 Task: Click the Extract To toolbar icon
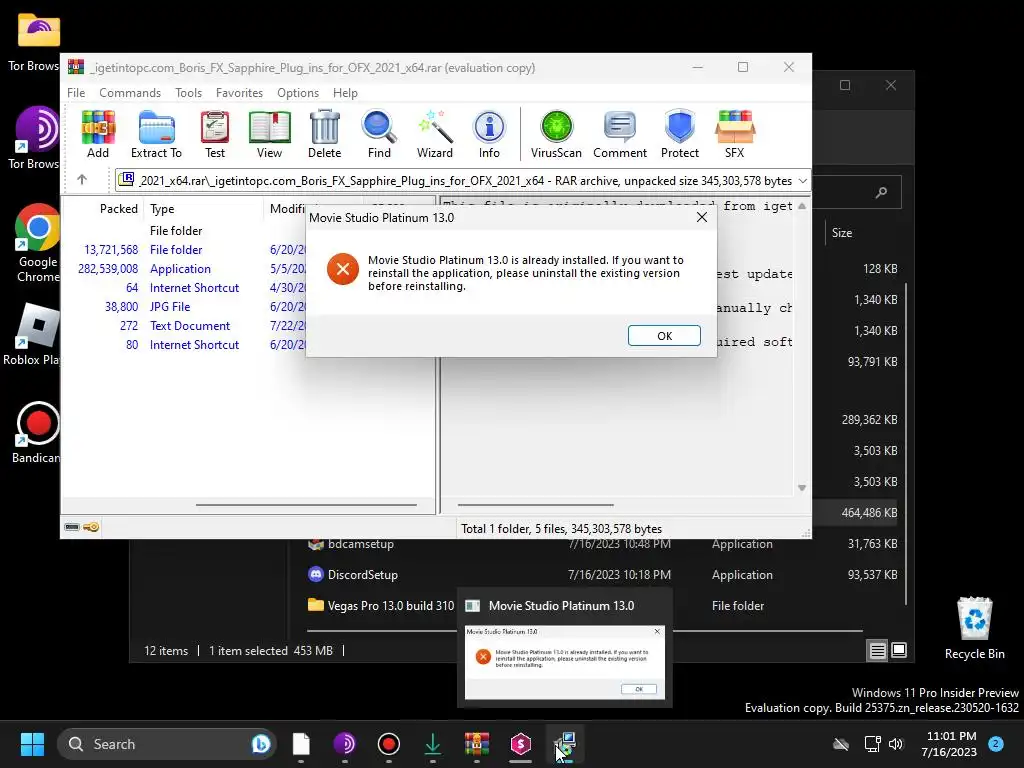[156, 134]
